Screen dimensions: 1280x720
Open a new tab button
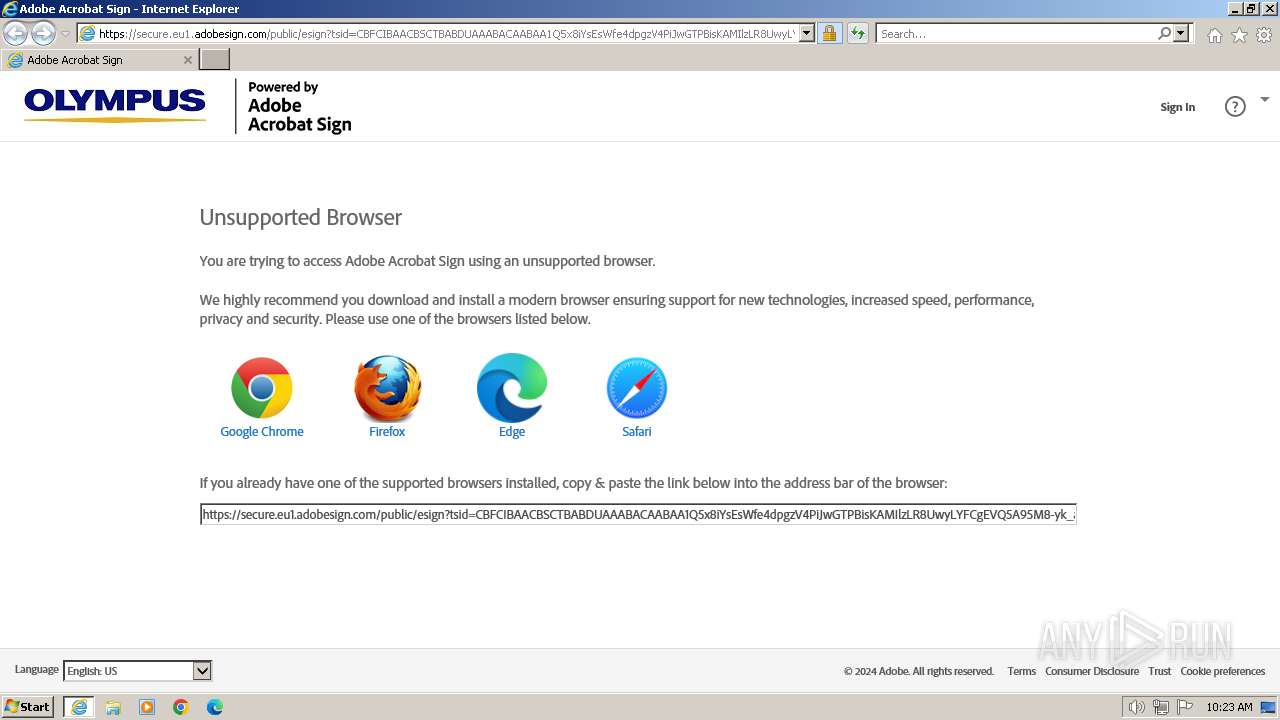click(215, 60)
